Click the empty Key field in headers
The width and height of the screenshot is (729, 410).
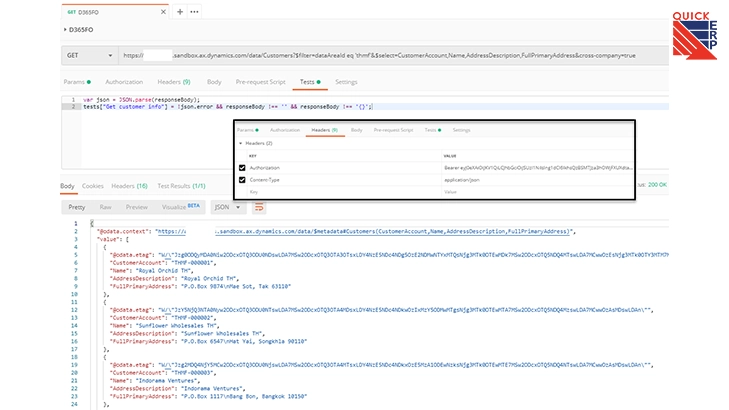coord(344,192)
